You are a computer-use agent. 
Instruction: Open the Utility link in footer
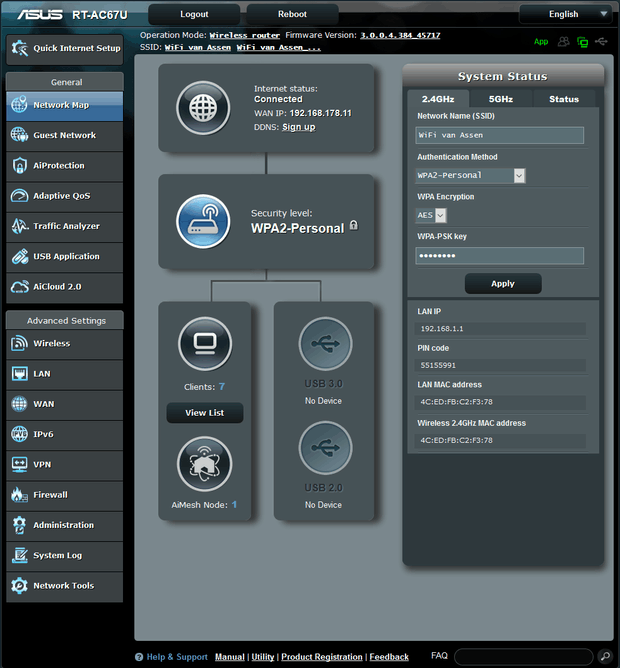tap(262, 657)
